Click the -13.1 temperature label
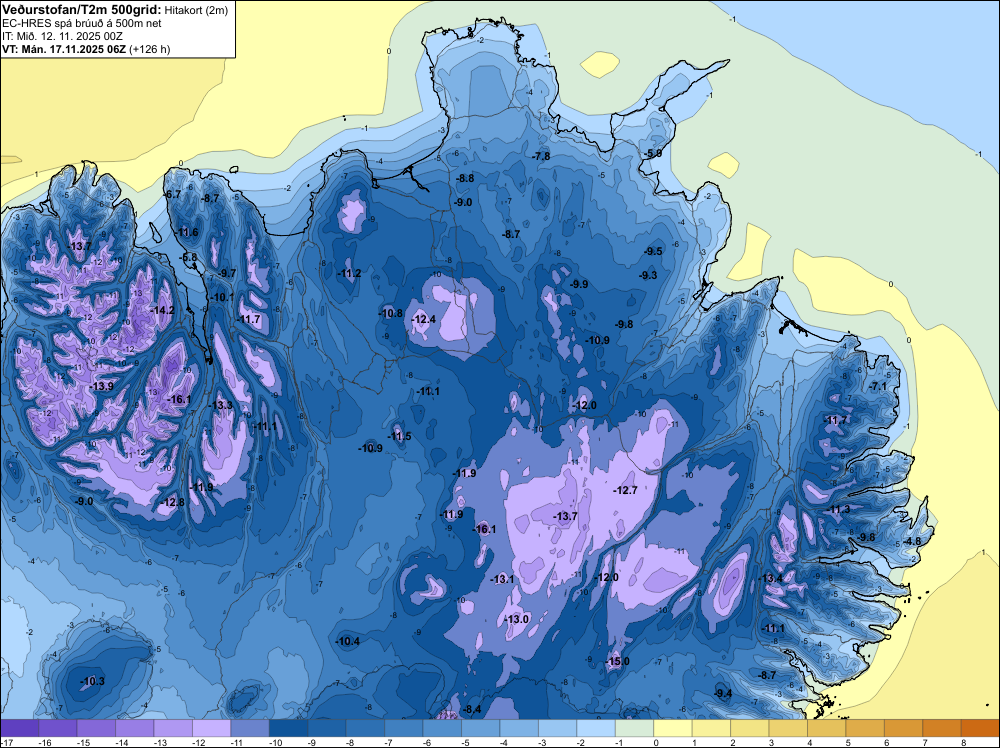This screenshot has height=748, width=1000. coord(502,579)
